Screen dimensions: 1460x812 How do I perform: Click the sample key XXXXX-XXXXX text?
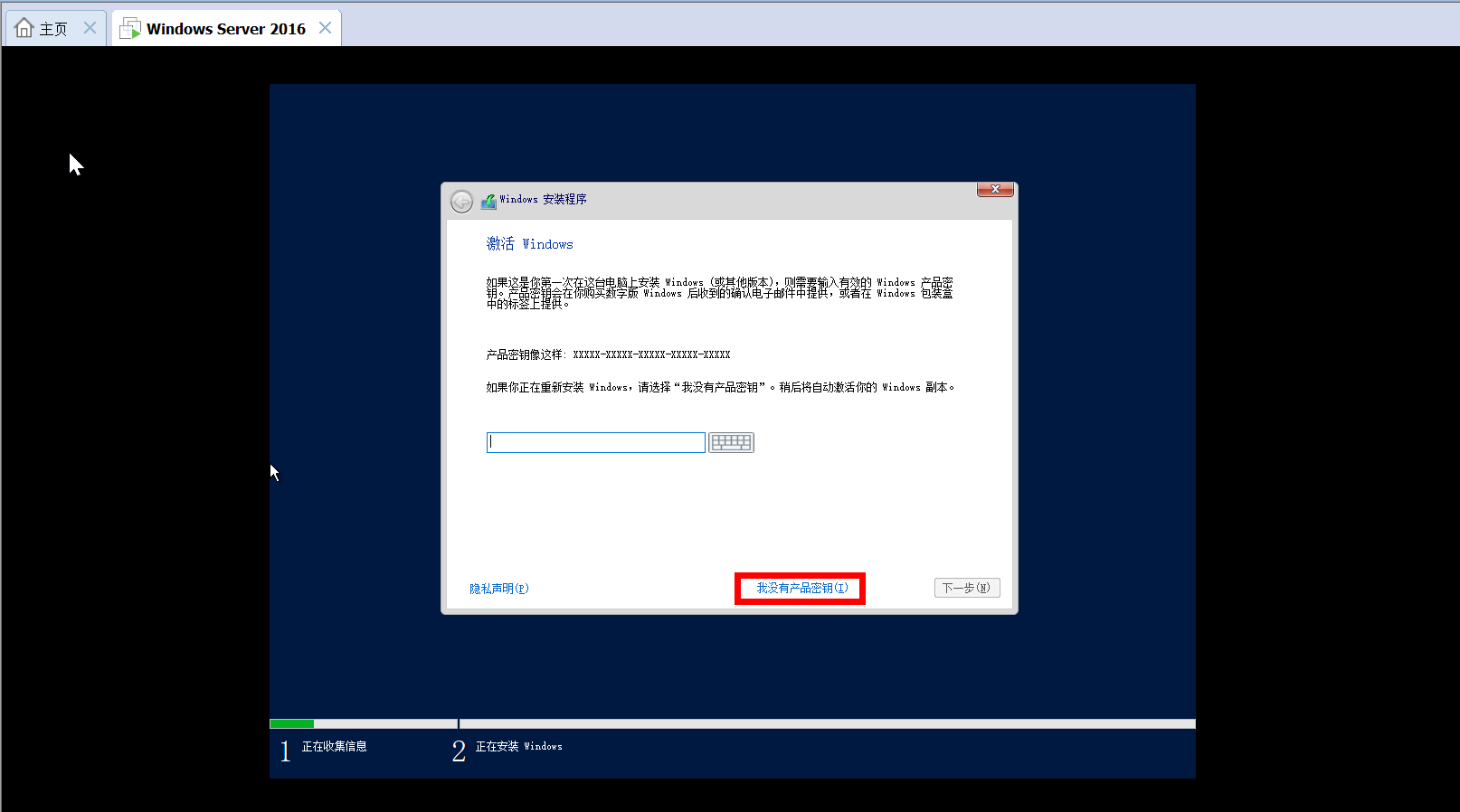(x=651, y=354)
